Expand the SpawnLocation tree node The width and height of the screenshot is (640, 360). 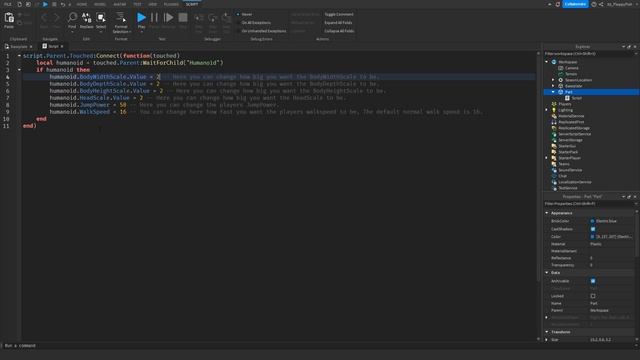(553, 80)
